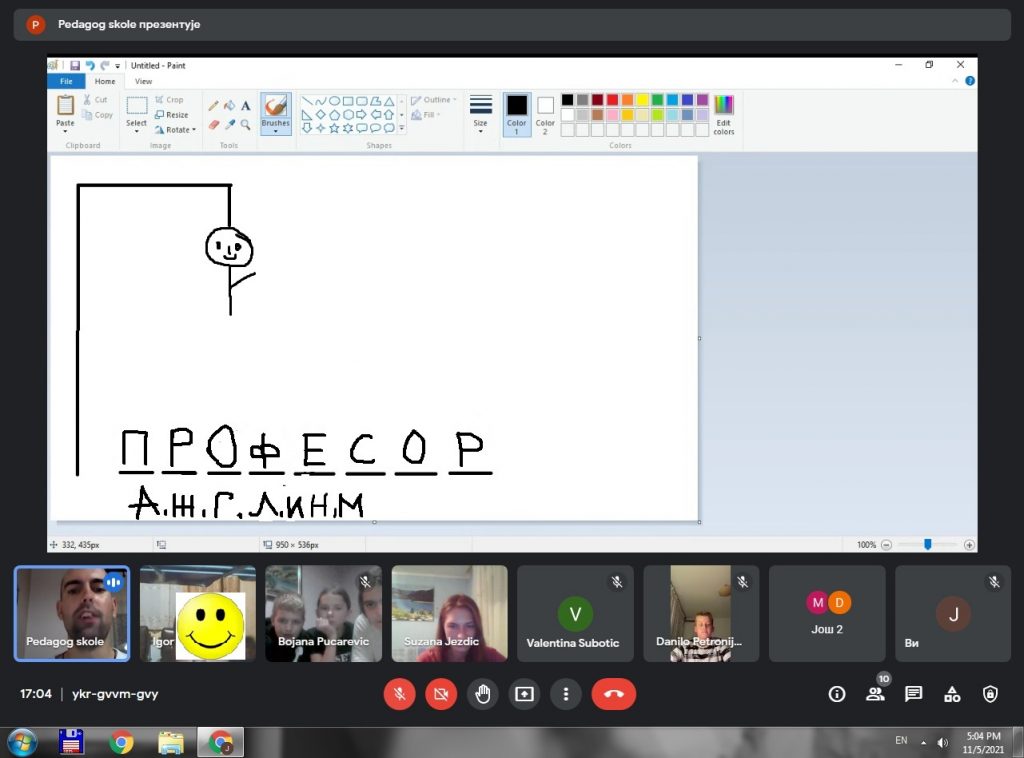Select the yellow color swatch
This screenshot has width=1024, height=758.
point(643,100)
